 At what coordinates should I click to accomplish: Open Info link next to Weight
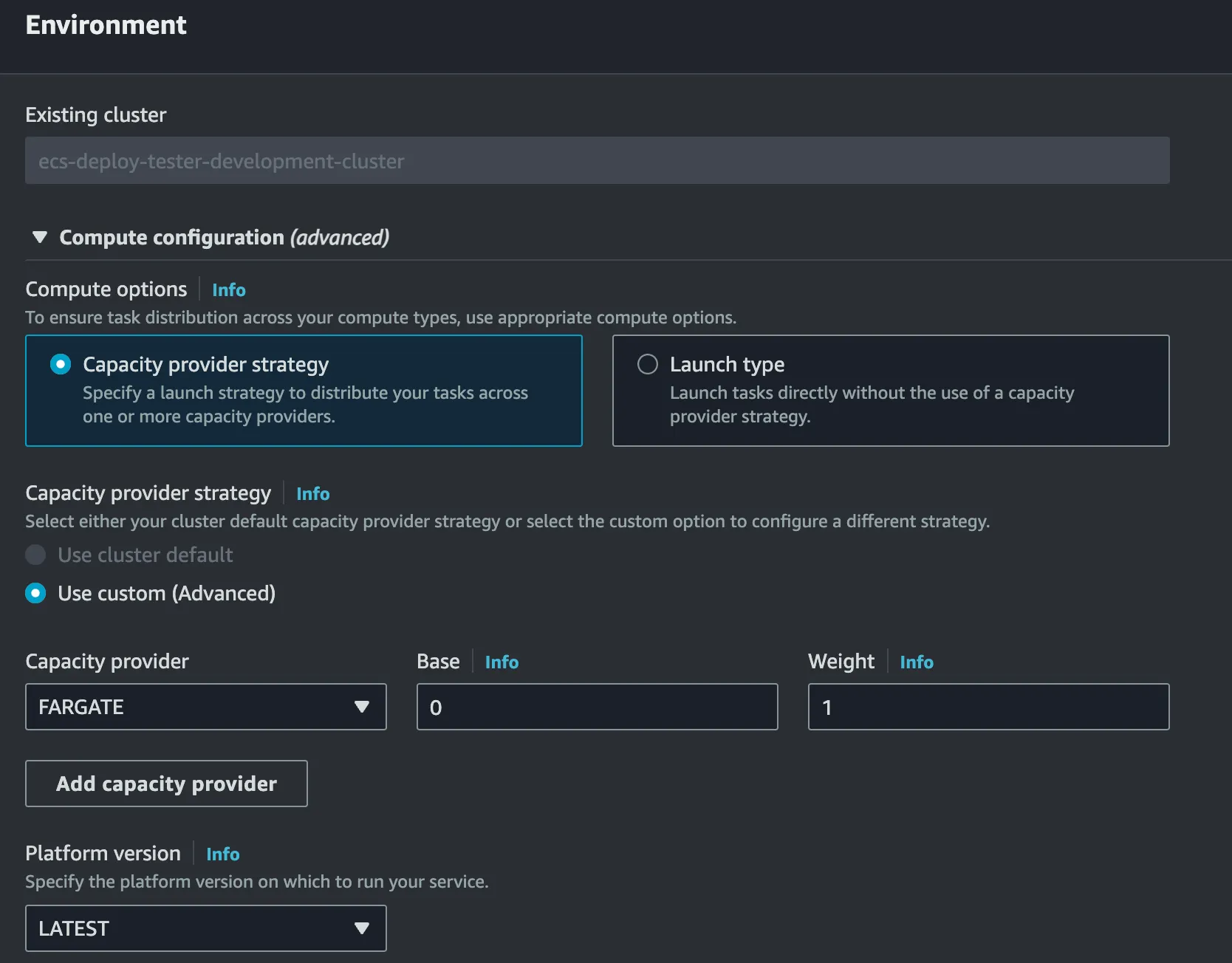[916, 662]
